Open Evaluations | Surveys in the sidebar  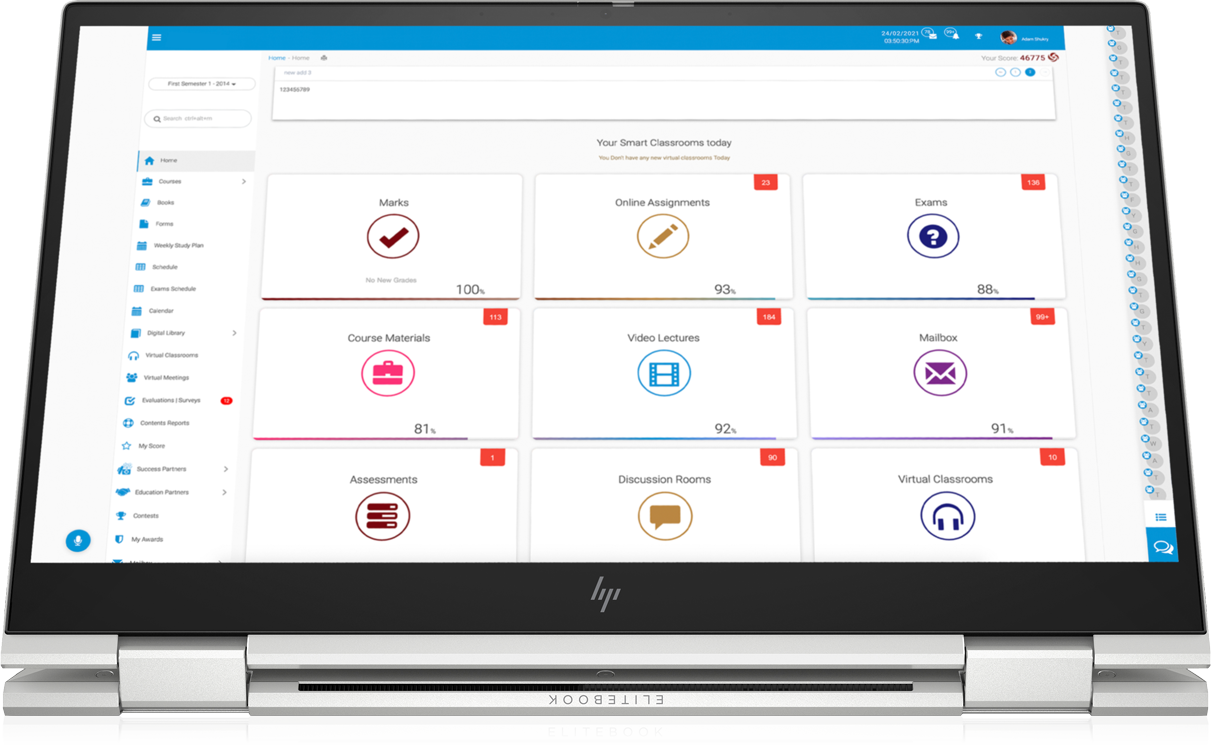(171, 400)
